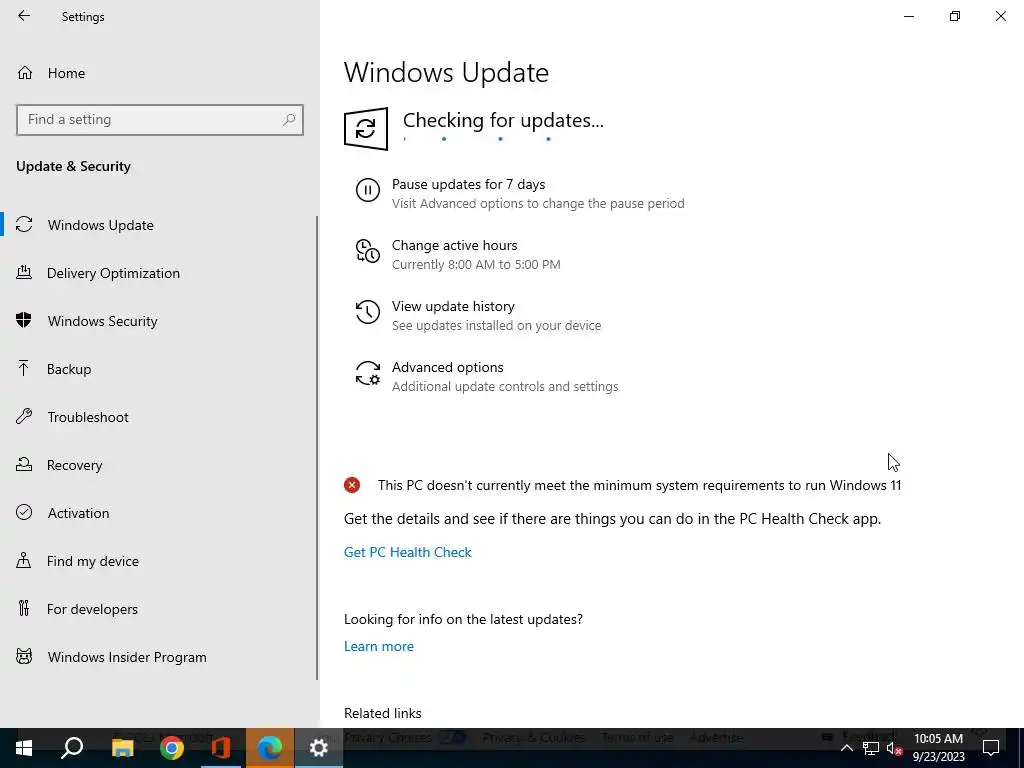The image size is (1024, 768).
Task: Open Microsoft Office from the taskbar
Action: pos(221,748)
